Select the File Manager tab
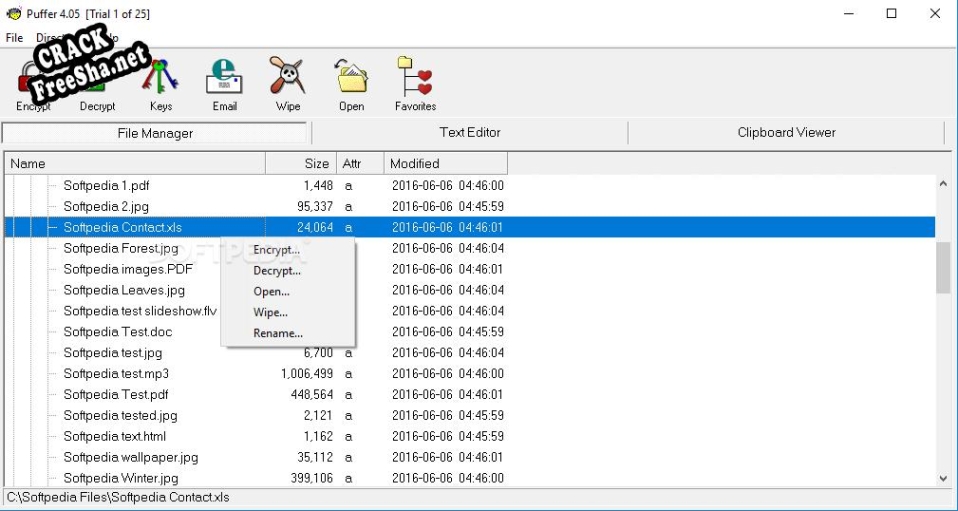This screenshot has height=511, width=958. coord(155,133)
